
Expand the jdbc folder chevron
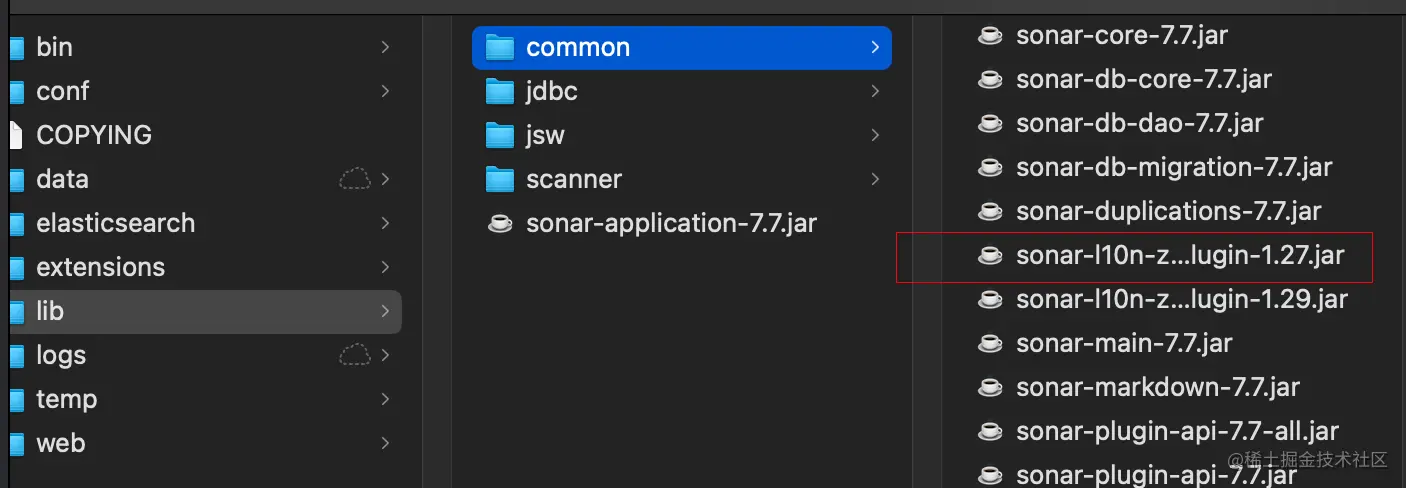click(875, 91)
